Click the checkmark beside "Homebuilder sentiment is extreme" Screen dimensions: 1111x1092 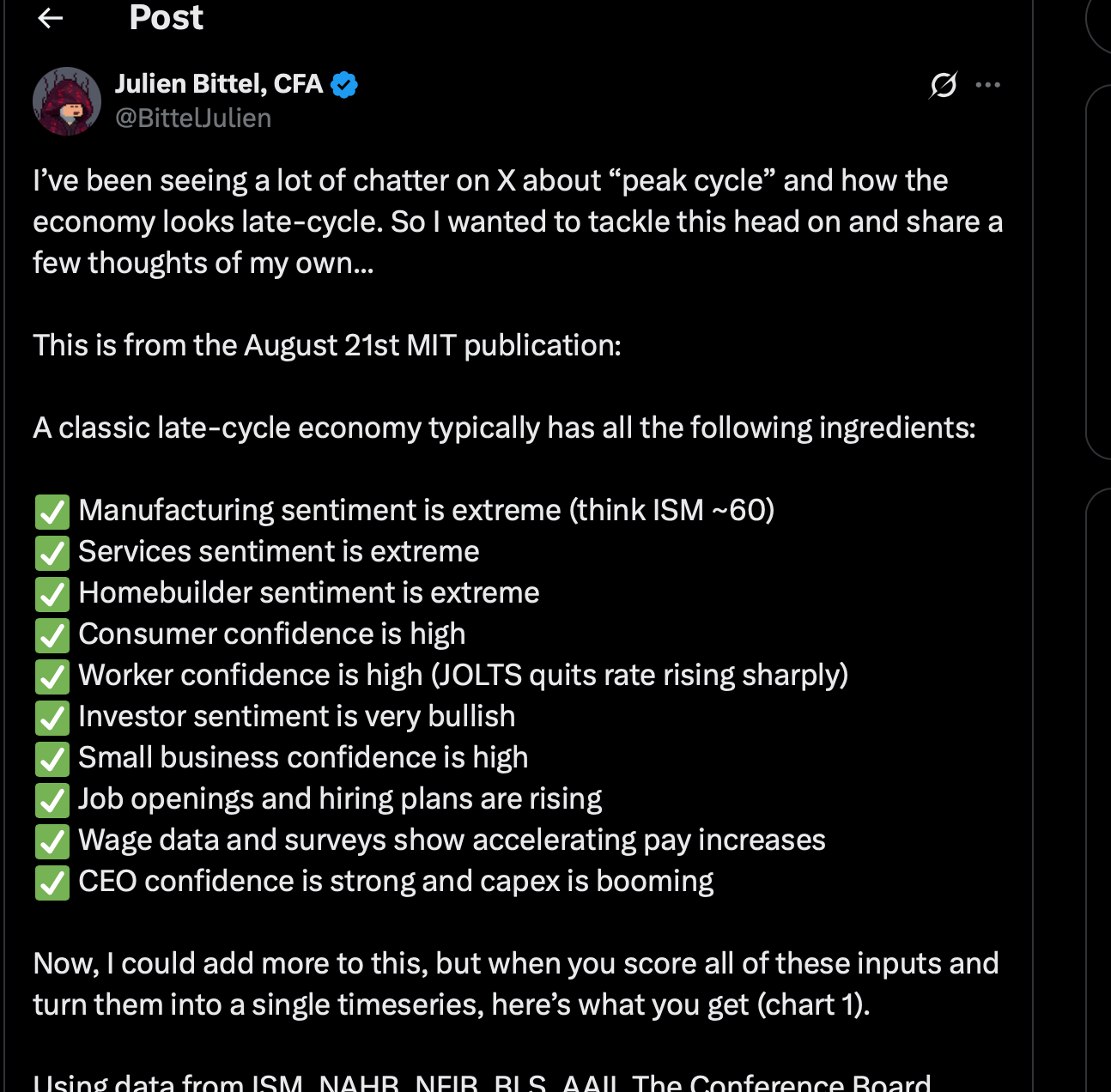[x=52, y=594]
